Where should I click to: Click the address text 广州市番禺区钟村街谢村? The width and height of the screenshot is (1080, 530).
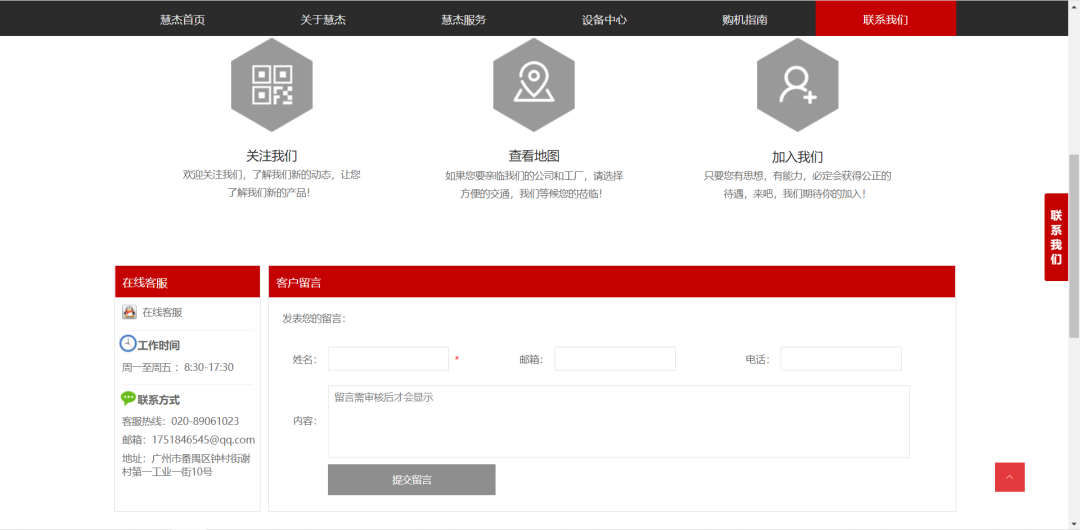[186, 465]
